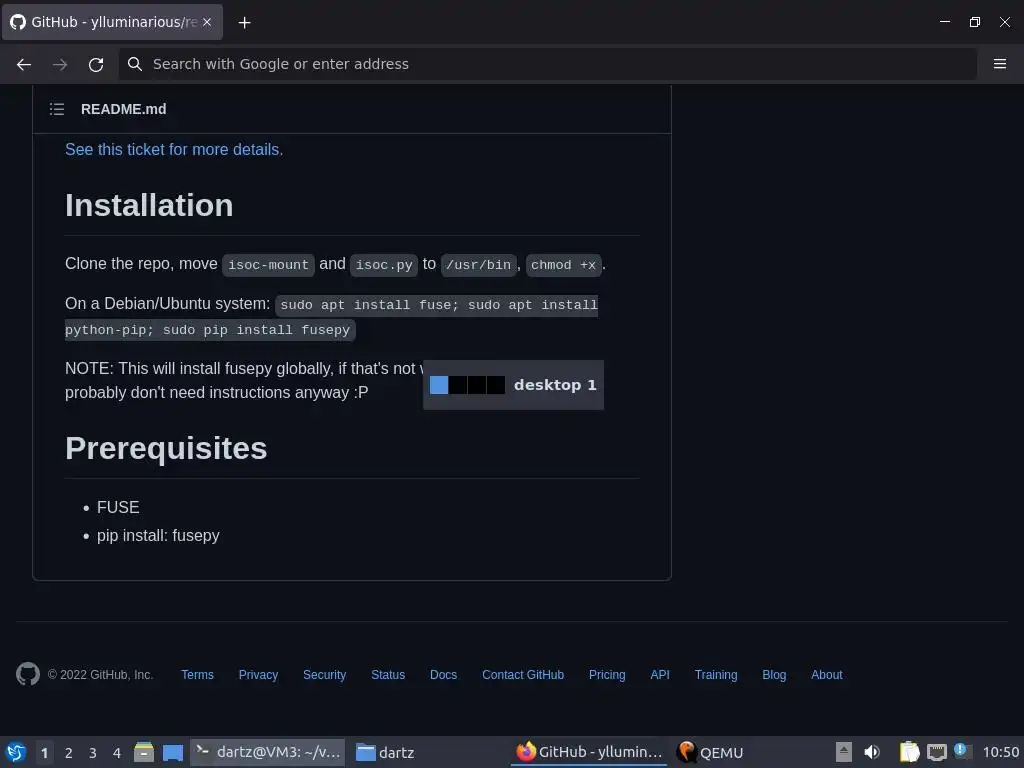Click the forward navigation arrow
The width and height of the screenshot is (1024, 768).
(60, 64)
